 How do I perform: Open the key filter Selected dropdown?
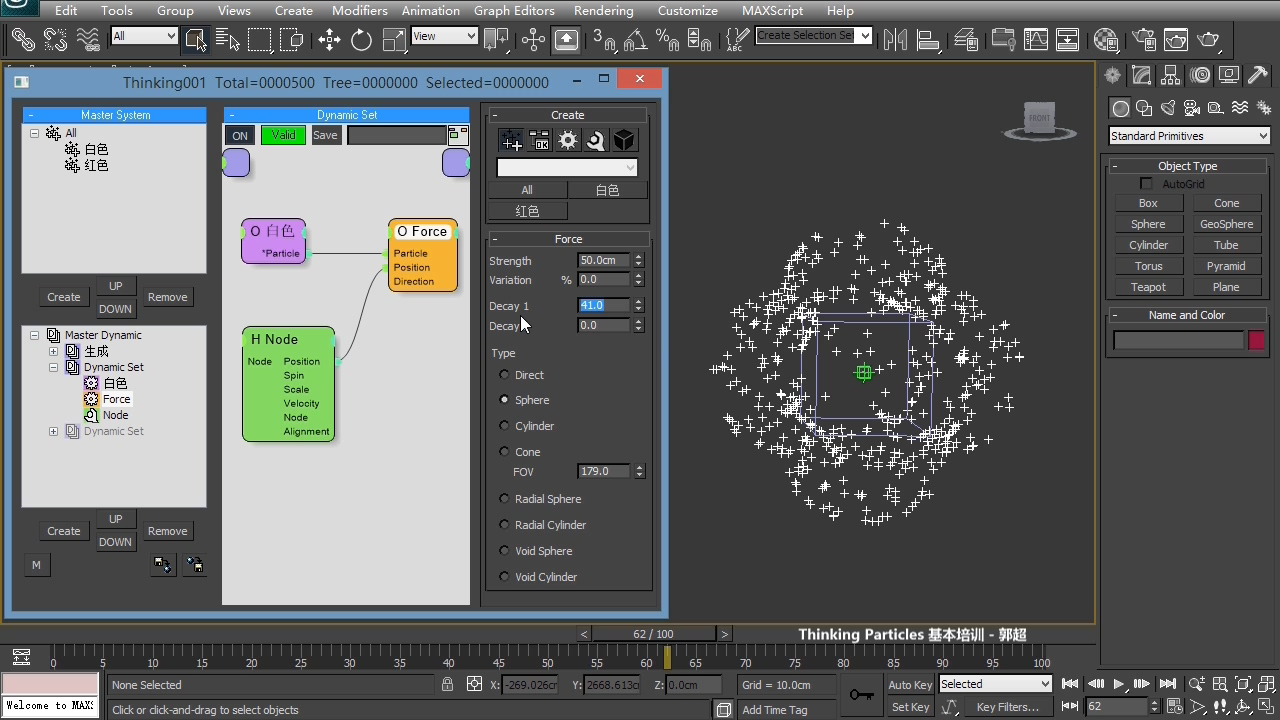[995, 684]
